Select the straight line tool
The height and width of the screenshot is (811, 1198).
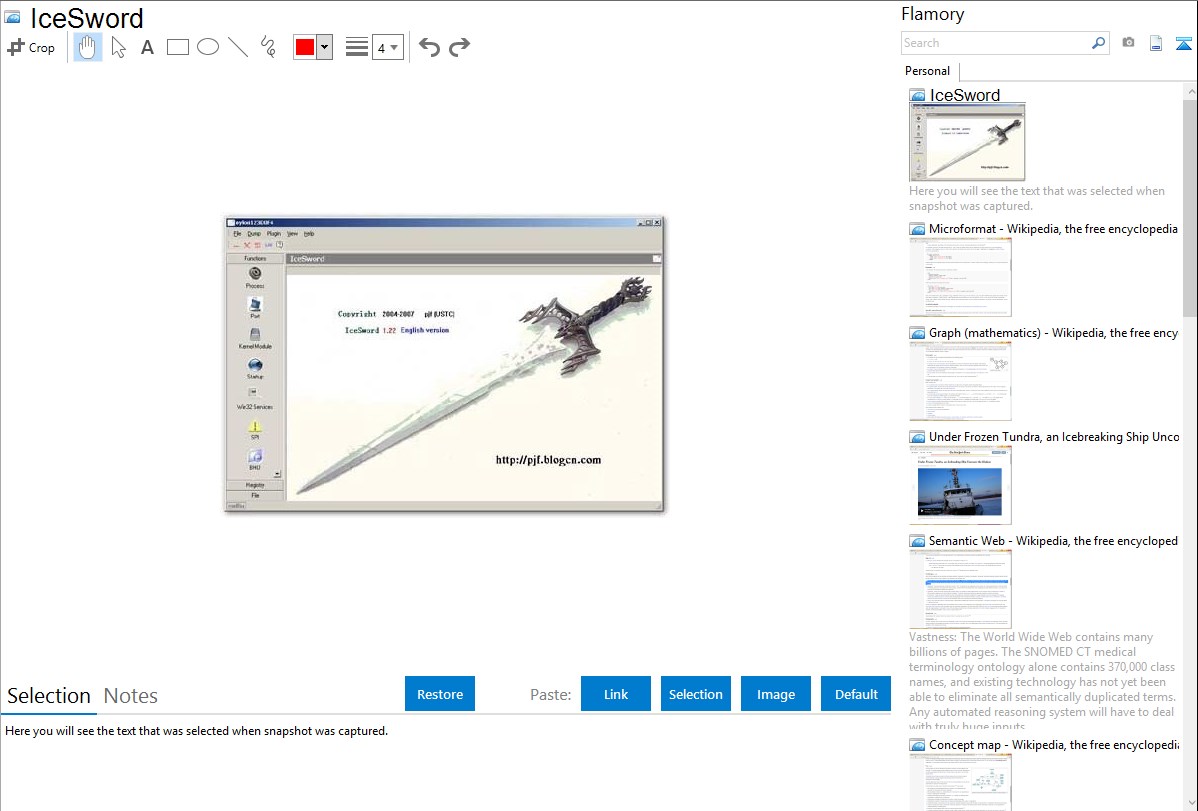point(238,47)
